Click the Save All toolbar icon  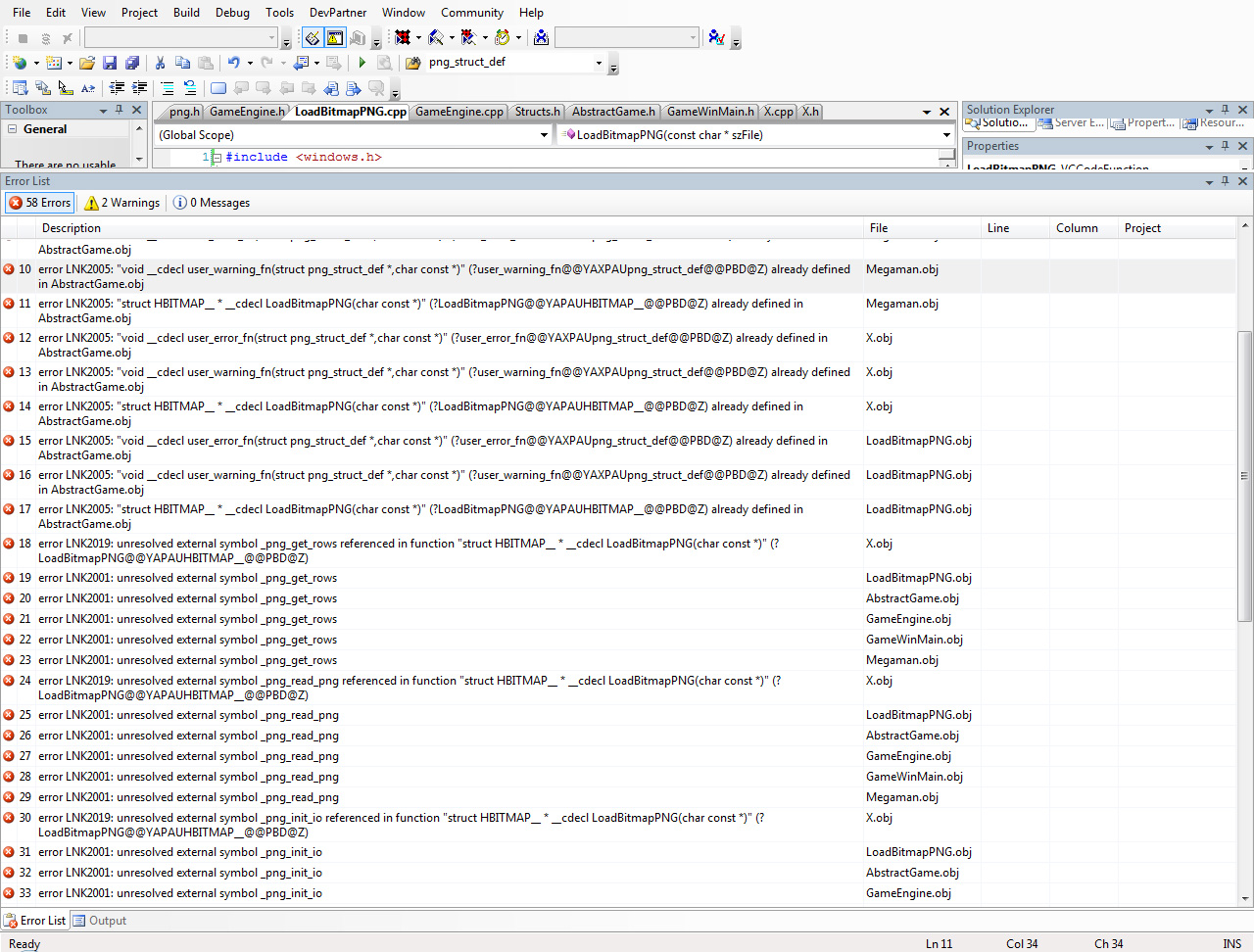132,61
